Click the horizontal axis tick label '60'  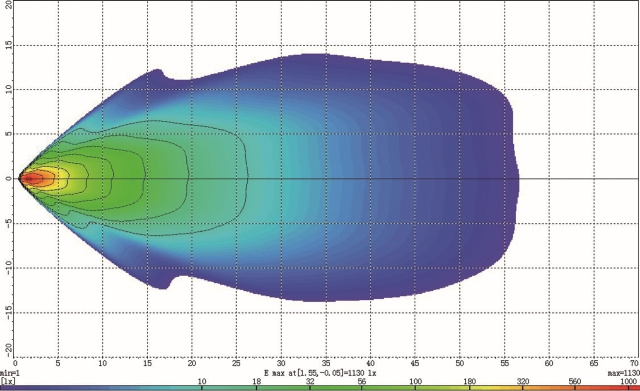(x=549, y=363)
